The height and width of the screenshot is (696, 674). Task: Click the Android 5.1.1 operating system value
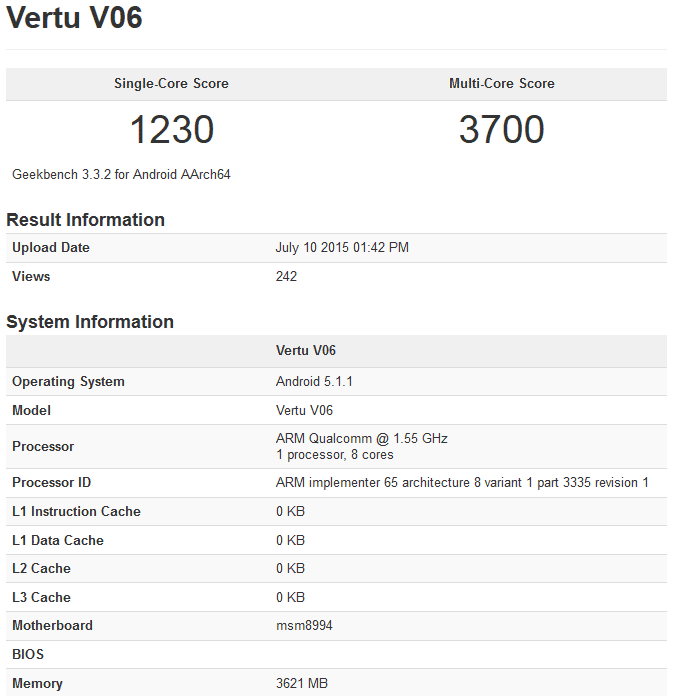click(314, 382)
